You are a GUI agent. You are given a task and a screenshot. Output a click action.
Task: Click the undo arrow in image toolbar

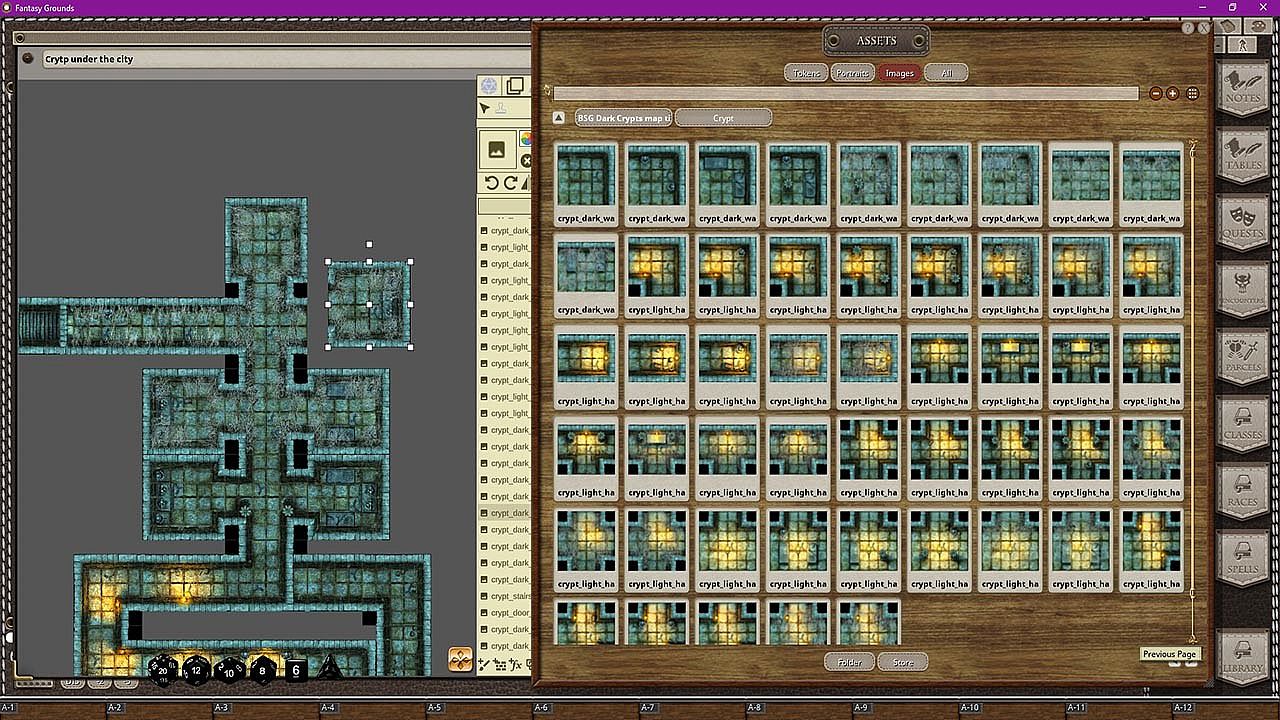point(491,183)
